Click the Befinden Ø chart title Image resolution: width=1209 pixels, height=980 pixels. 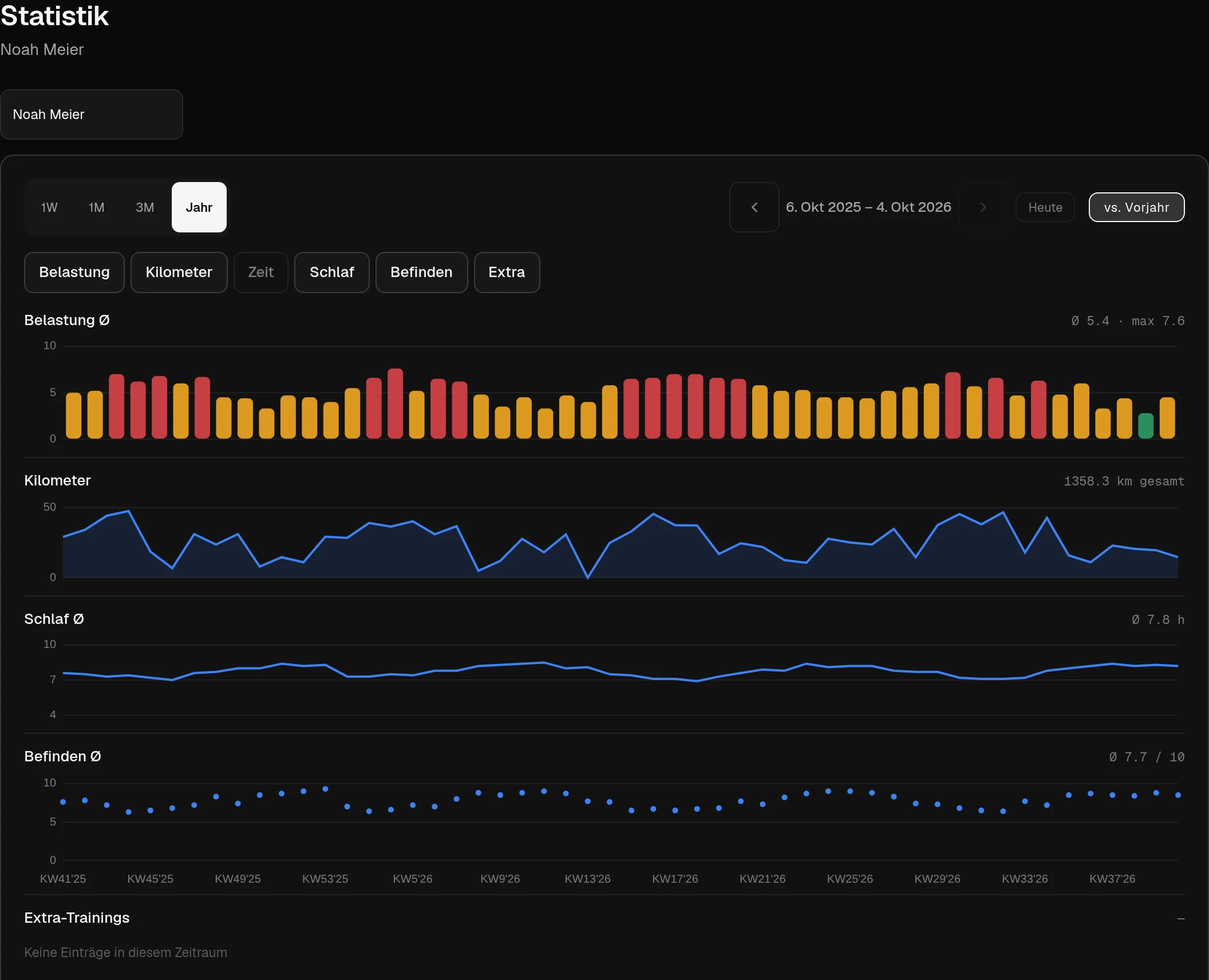click(62, 756)
